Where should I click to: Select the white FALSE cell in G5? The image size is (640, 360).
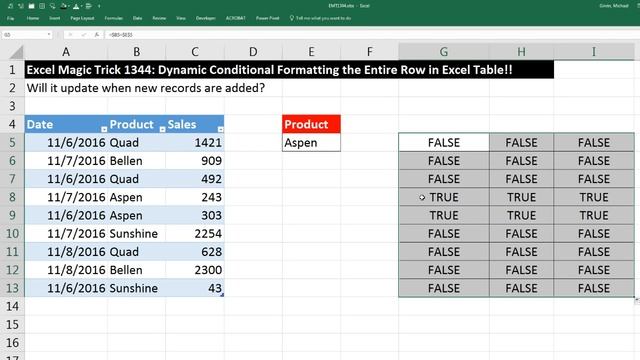444,142
